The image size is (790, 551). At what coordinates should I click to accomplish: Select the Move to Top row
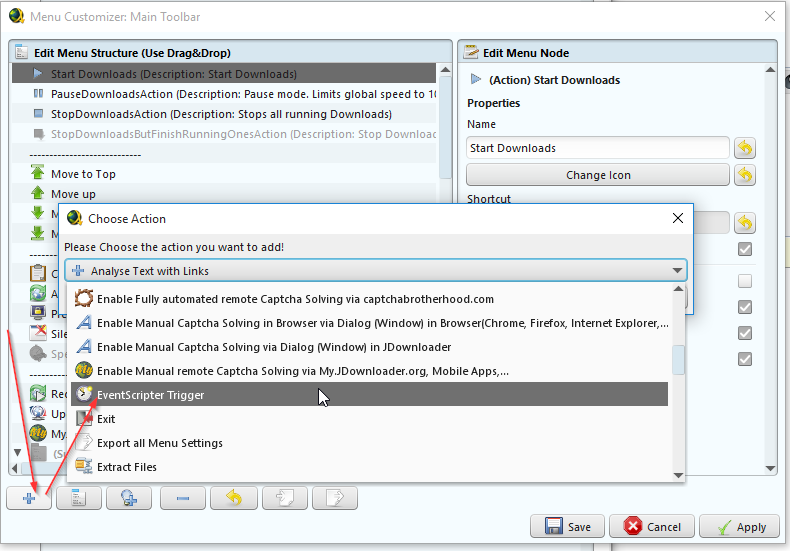point(224,174)
